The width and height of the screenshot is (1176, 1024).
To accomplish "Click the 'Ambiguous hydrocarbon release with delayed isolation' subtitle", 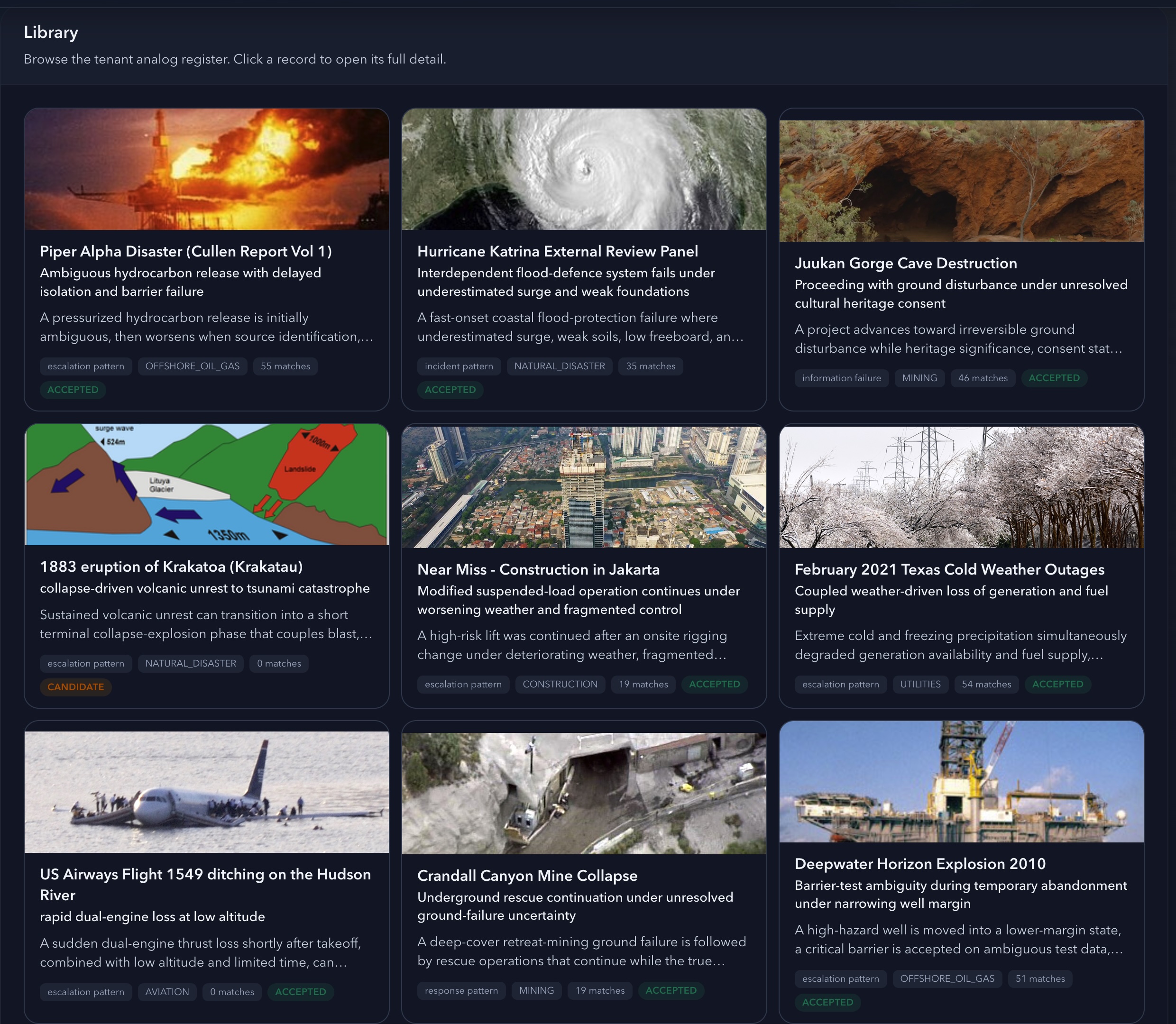I will tap(181, 282).
